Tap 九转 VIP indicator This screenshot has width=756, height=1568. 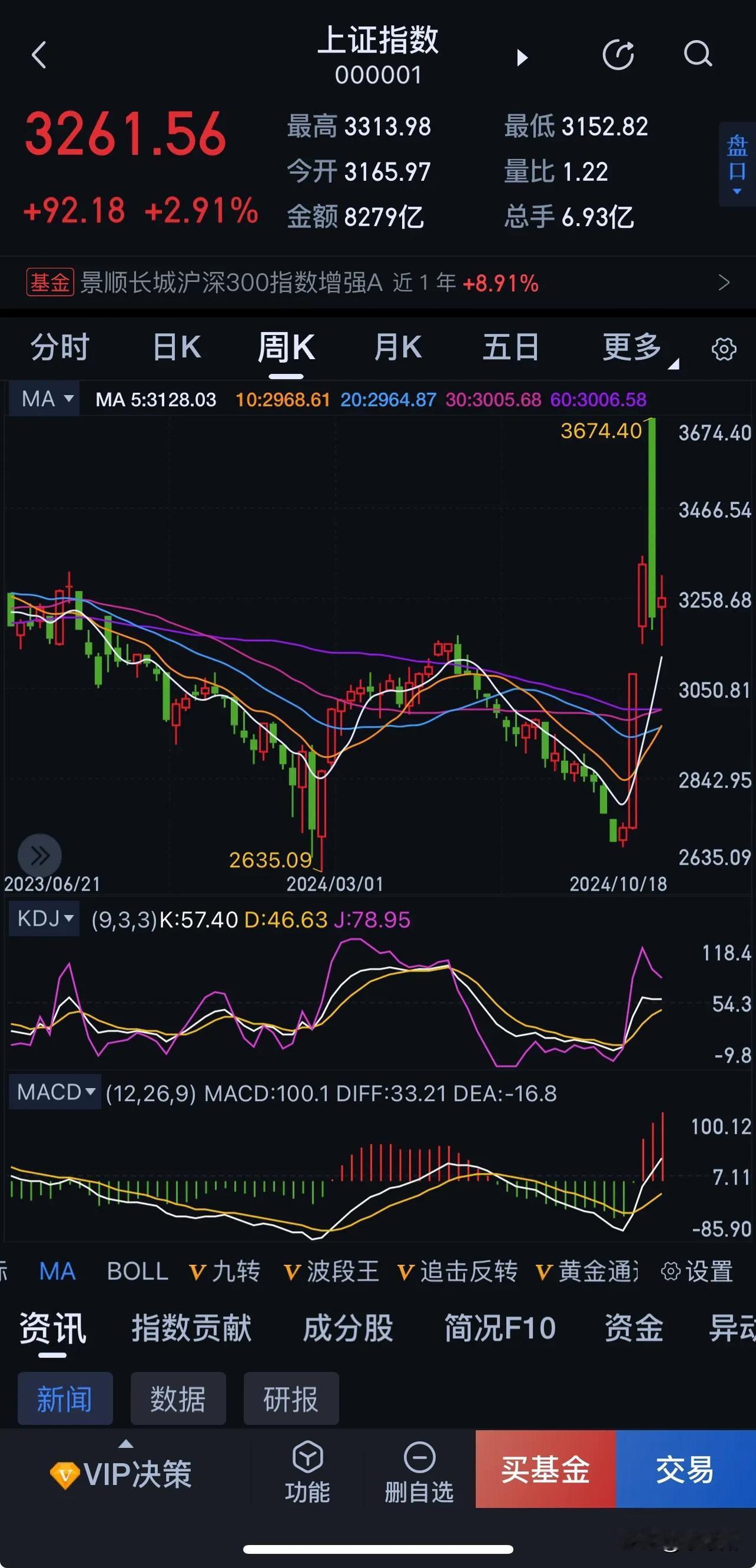pyautogui.click(x=224, y=1271)
